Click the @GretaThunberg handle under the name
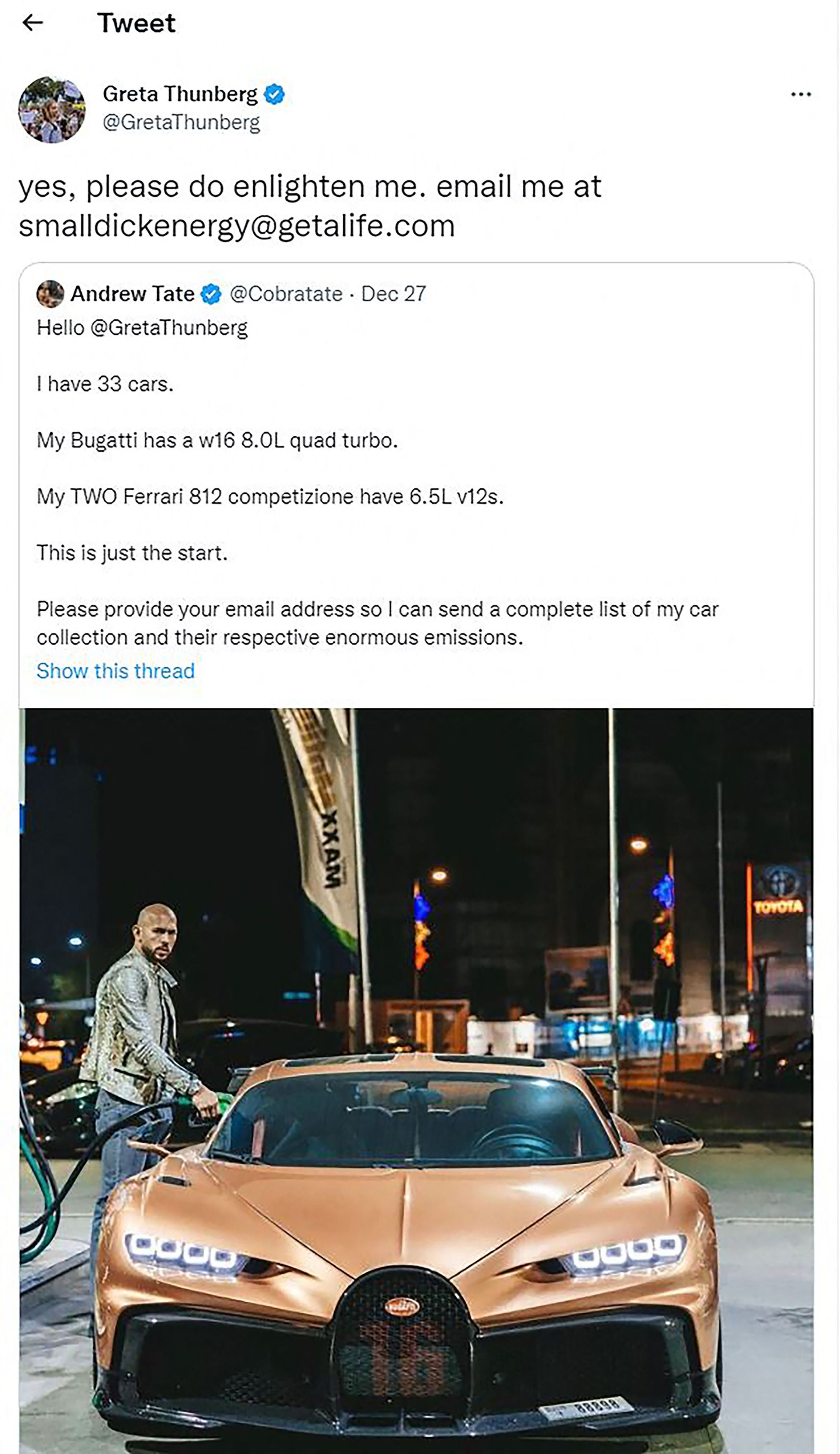The image size is (840, 1454). pos(181,122)
